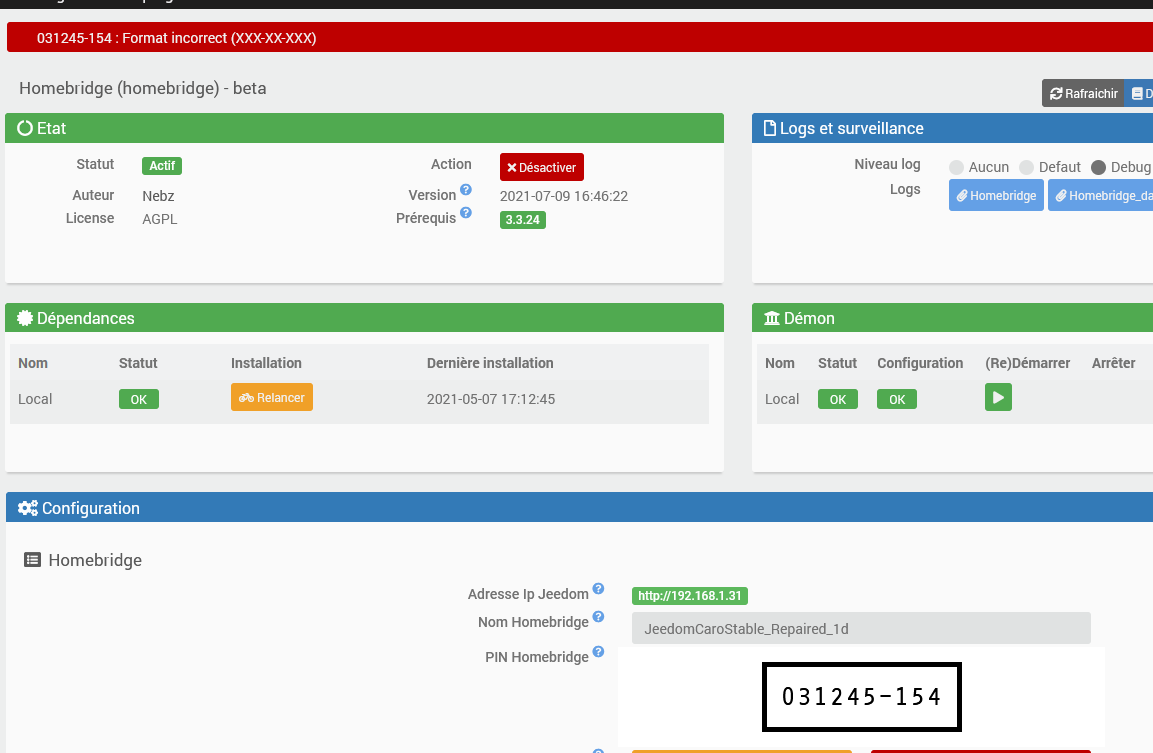Click the Configuration panel gears icon
This screenshot has width=1153, height=753.
pos(28,508)
